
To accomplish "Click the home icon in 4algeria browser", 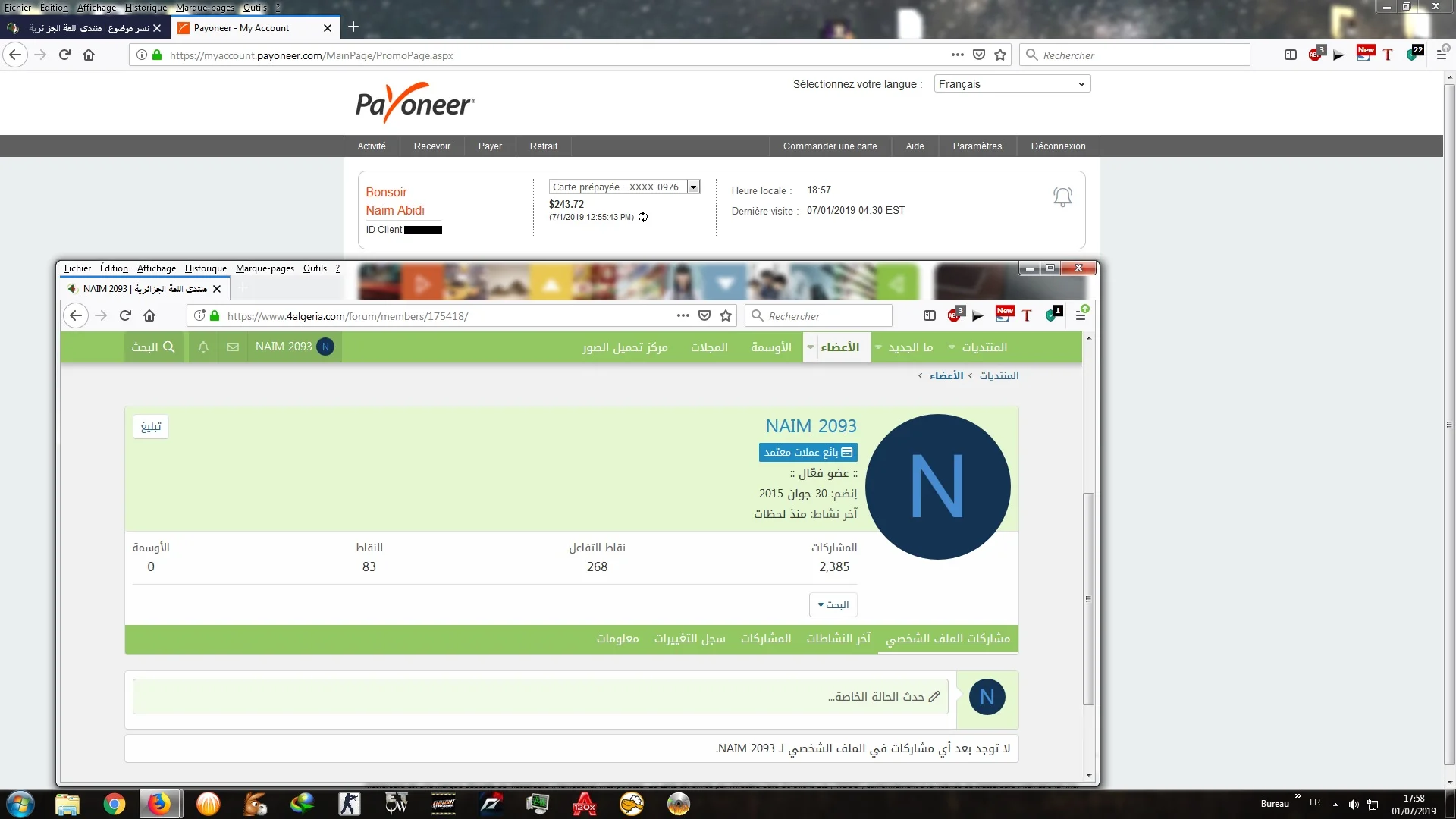I will [149, 316].
